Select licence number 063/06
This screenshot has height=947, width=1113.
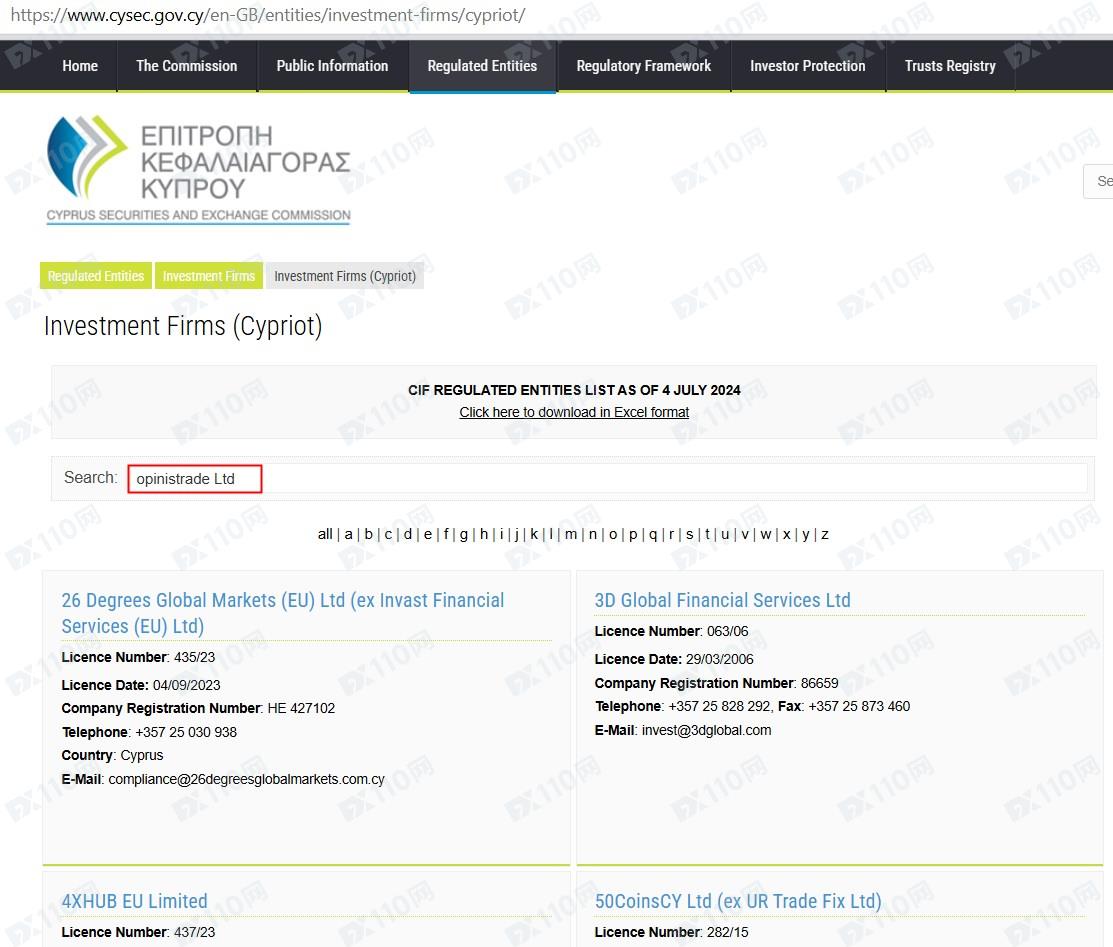point(728,631)
